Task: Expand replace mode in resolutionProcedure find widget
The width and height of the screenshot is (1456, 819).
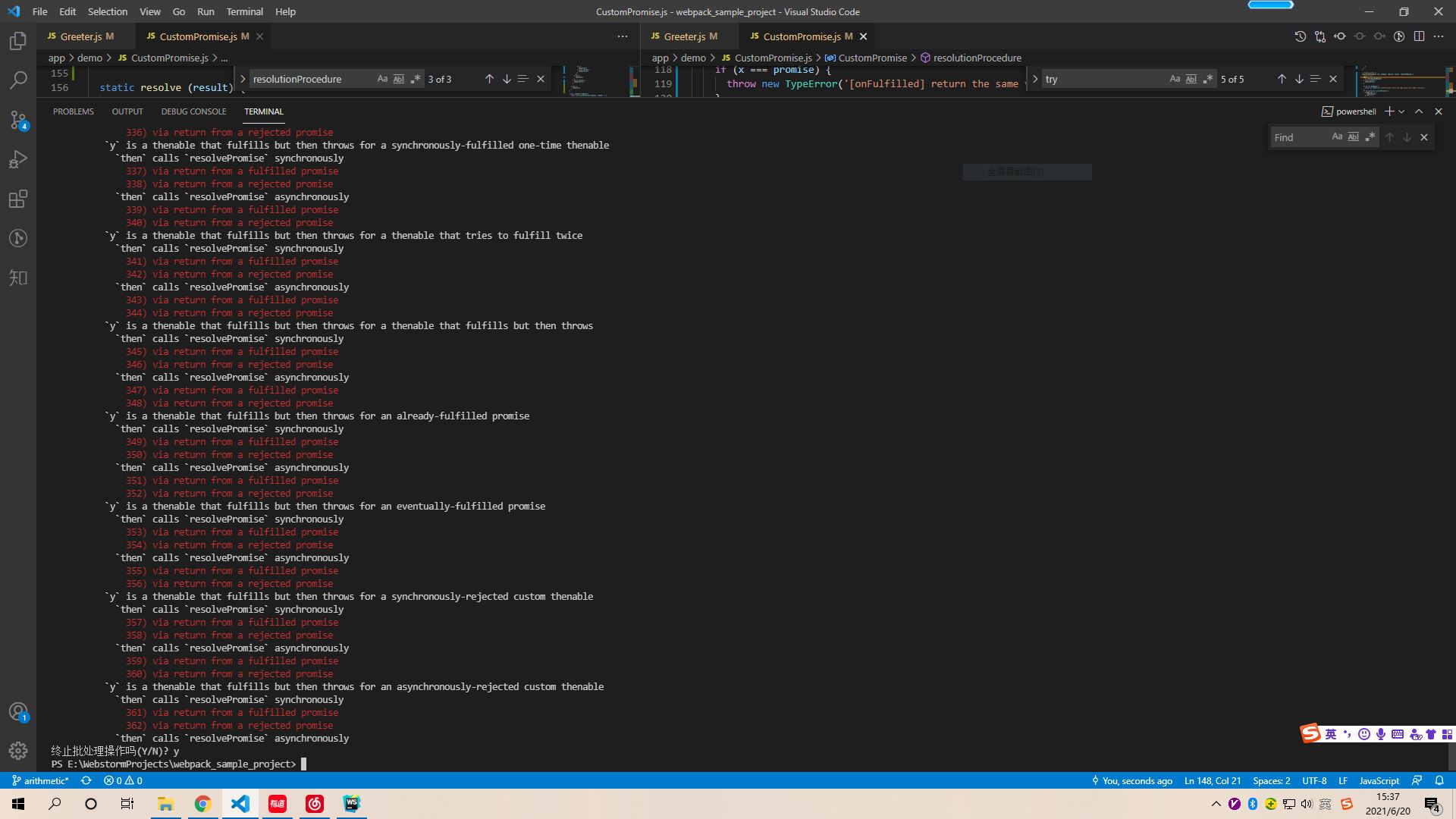Action: click(x=243, y=79)
